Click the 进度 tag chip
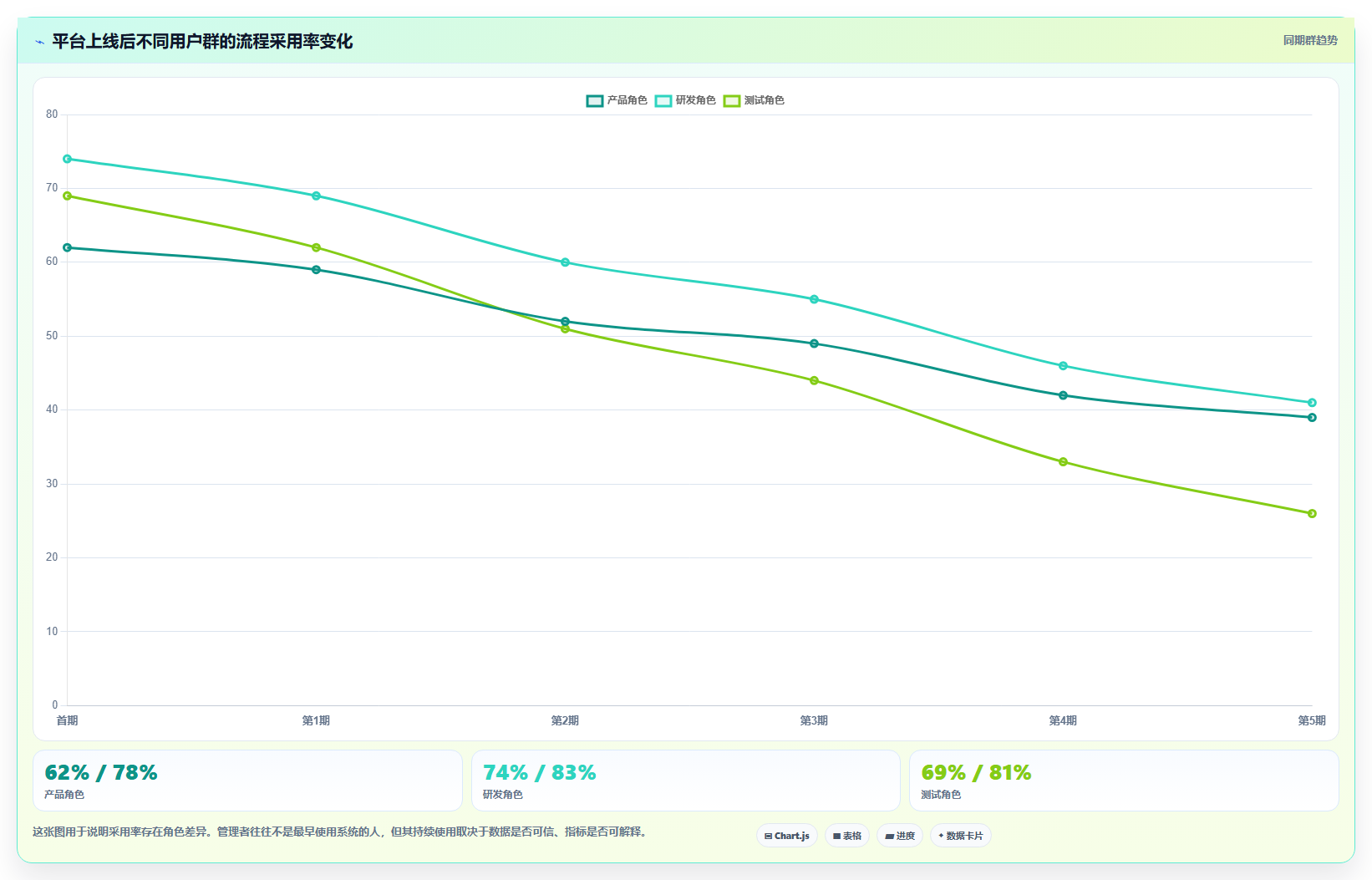This screenshot has width=1372, height=880. pyautogui.click(x=900, y=836)
